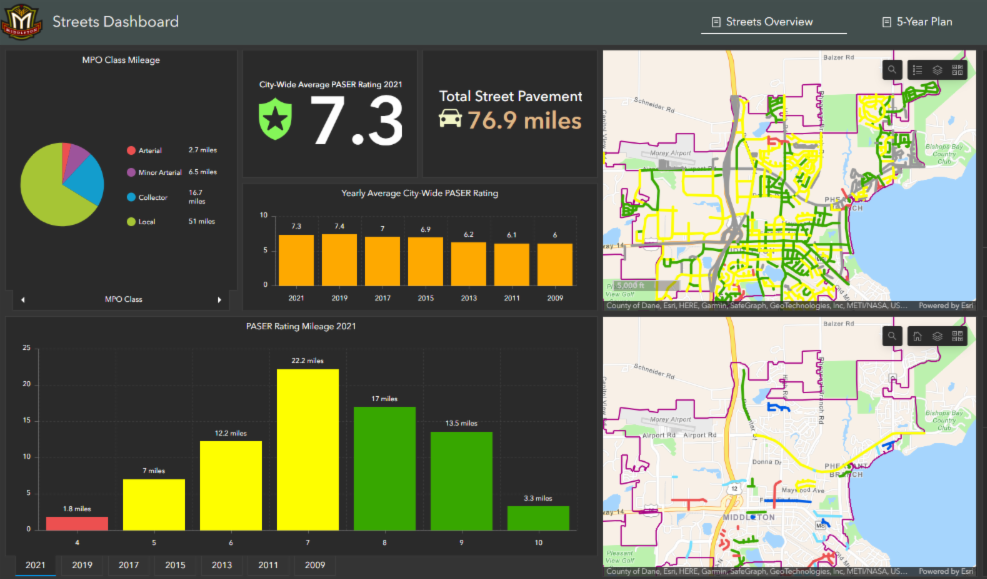Select the 2015 PASER mileage tab
Screen dimensions: 987x579
[x=175, y=565]
